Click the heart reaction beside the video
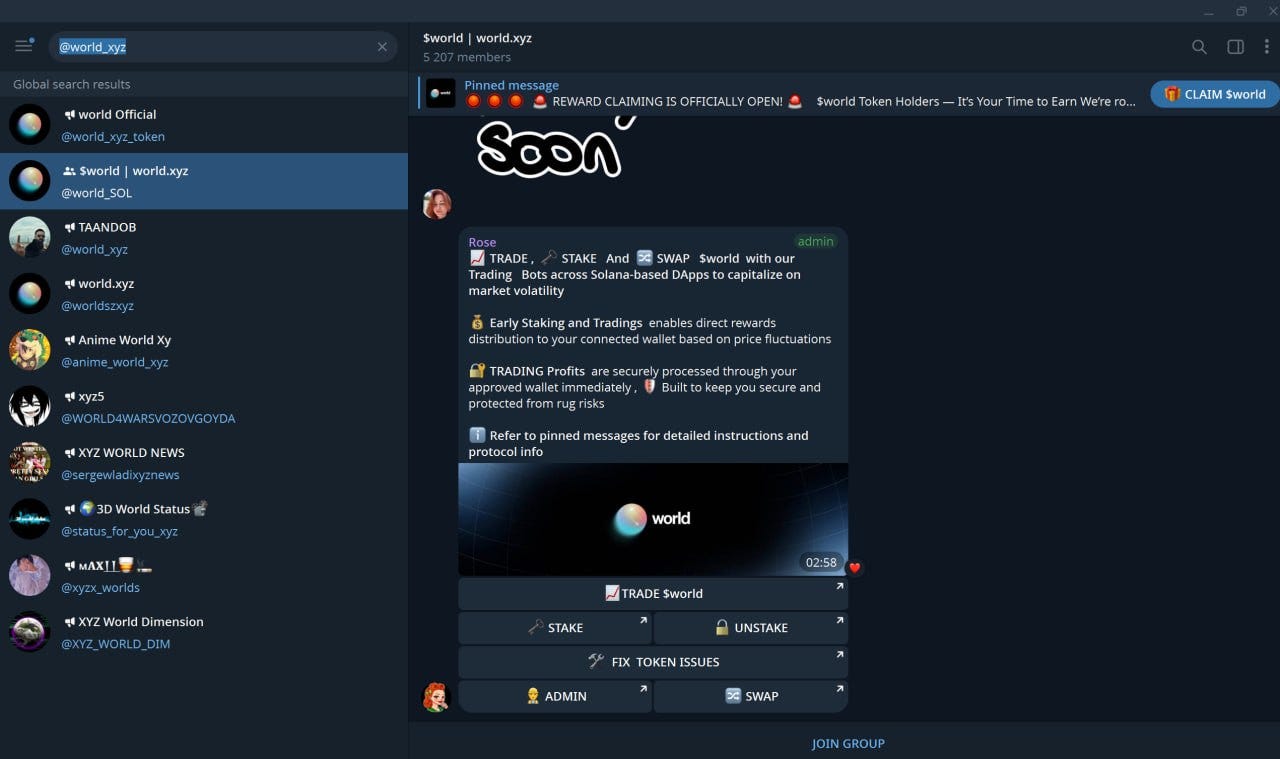Screen dimensions: 1280x759 [855, 568]
